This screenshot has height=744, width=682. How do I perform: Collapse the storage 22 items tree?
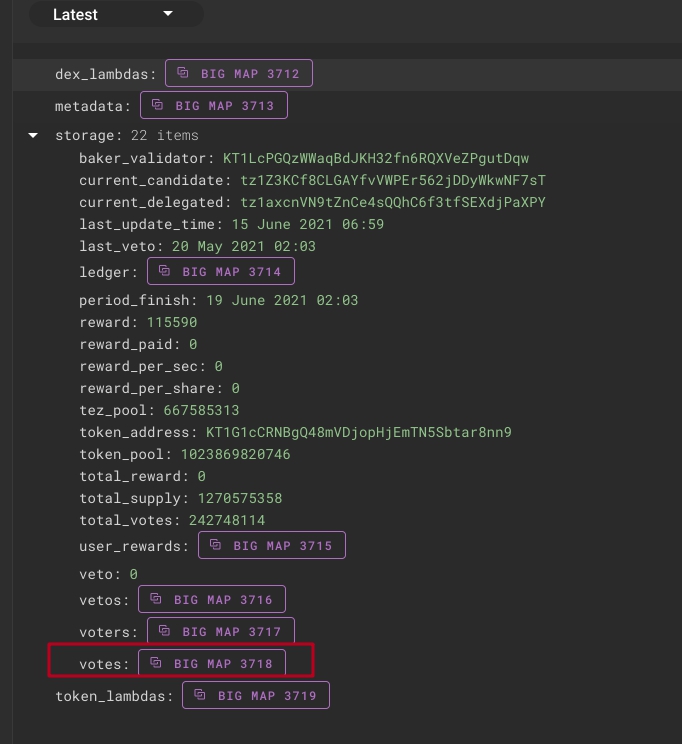point(33,136)
